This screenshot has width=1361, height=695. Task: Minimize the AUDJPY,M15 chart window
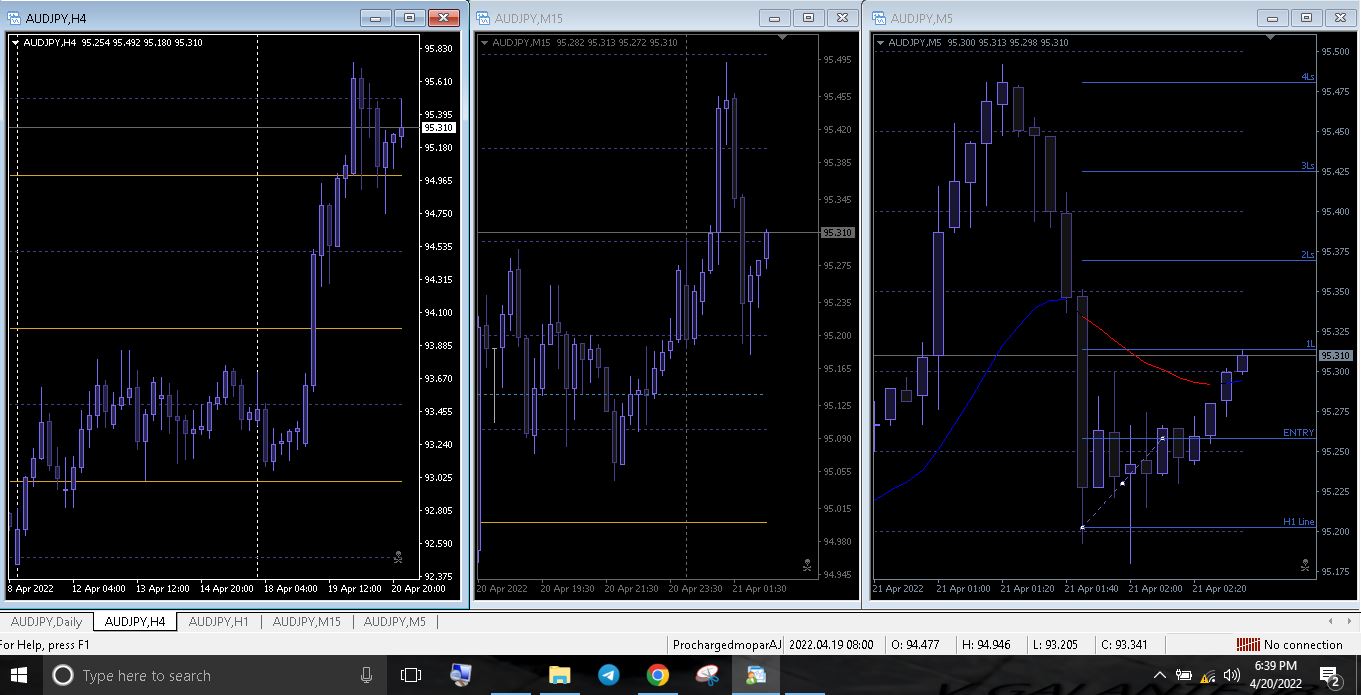pyautogui.click(x=775, y=18)
